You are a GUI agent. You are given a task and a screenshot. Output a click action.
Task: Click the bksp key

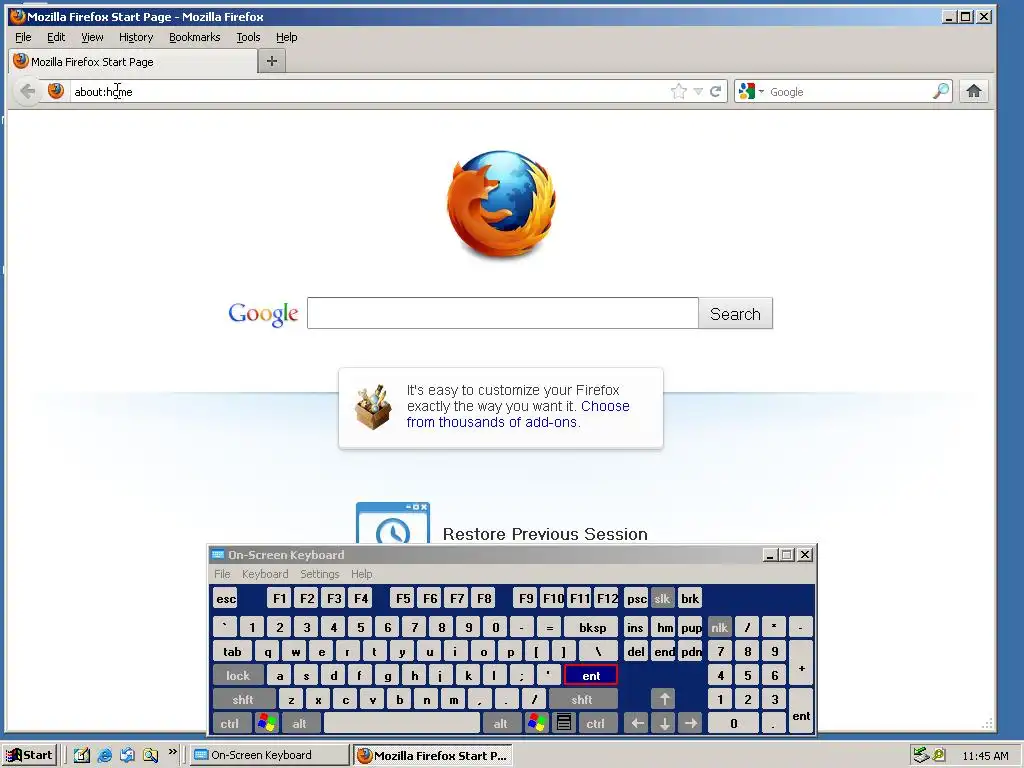pyautogui.click(x=592, y=628)
